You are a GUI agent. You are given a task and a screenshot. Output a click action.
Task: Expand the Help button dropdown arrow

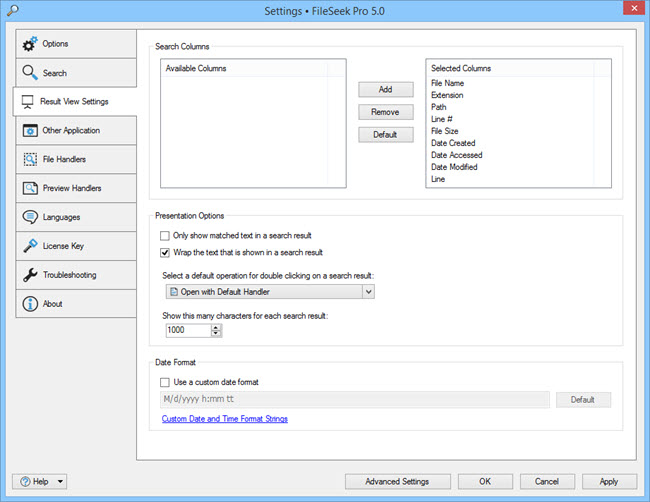[x=60, y=481]
